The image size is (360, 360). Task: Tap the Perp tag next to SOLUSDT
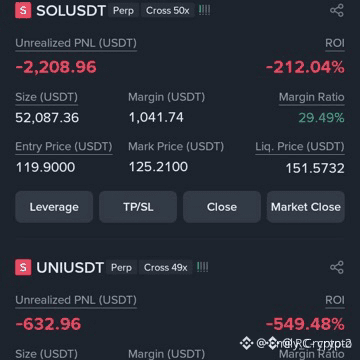[x=123, y=11]
